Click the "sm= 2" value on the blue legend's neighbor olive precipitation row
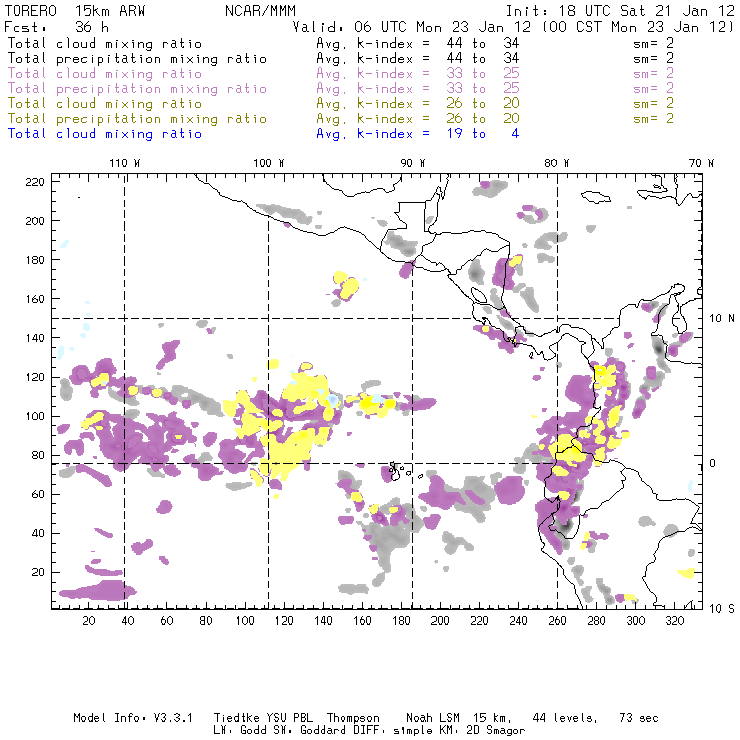Image resolution: width=740 pixels, height=740 pixels. [x=653, y=118]
